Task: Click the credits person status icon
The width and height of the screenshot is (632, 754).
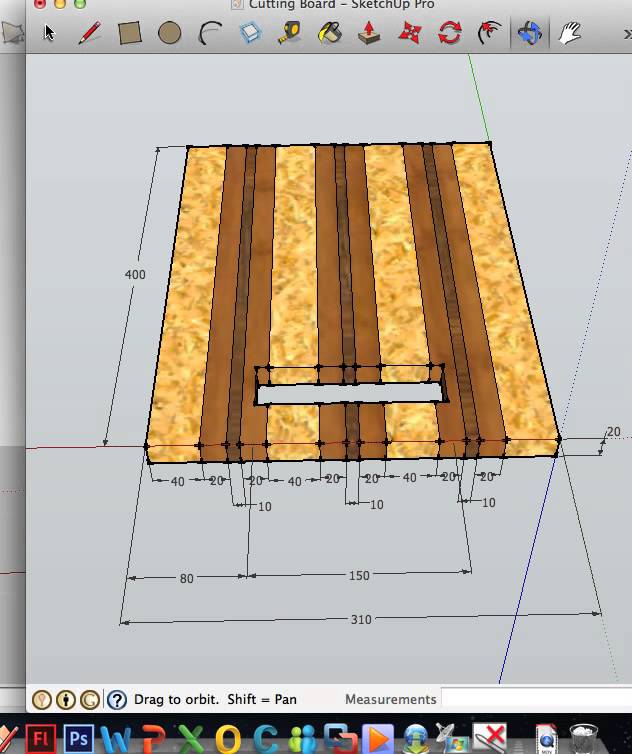Action: click(x=66, y=699)
